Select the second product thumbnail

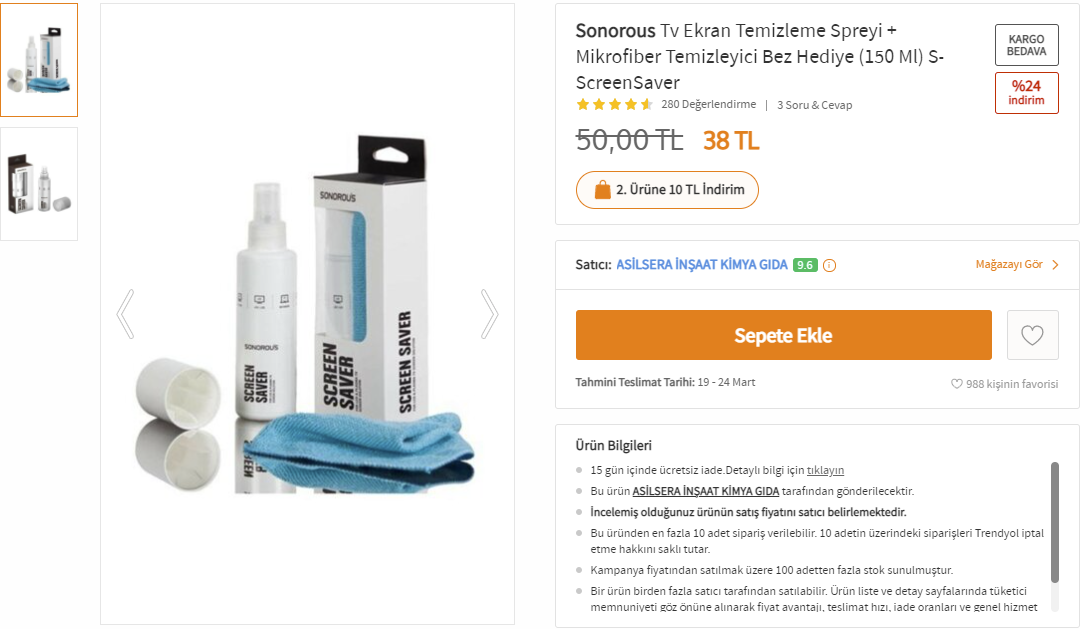(x=39, y=184)
